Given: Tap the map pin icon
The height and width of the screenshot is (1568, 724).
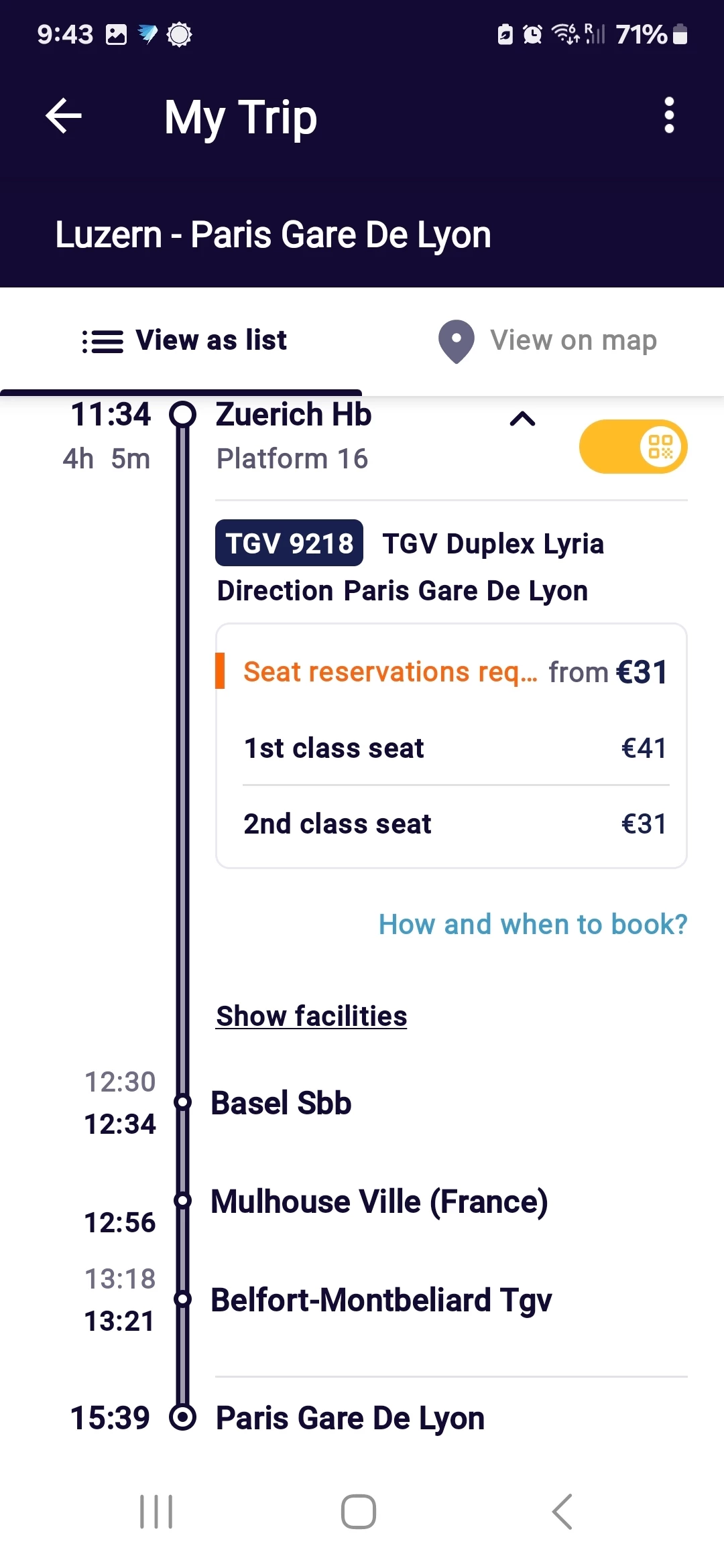Looking at the screenshot, I should click(456, 341).
